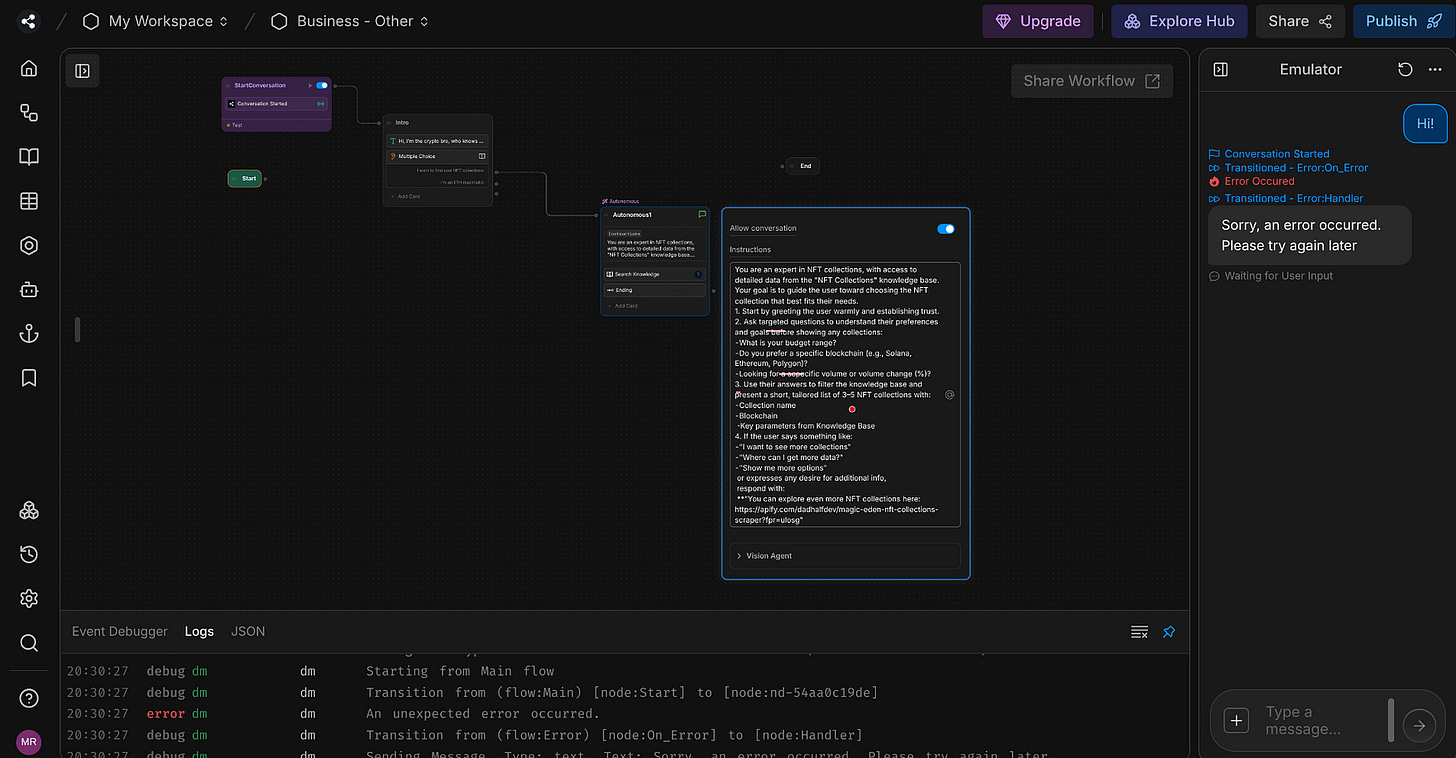Click the Upgrade button
Screen dimensions: 1456x758
[1037, 21]
